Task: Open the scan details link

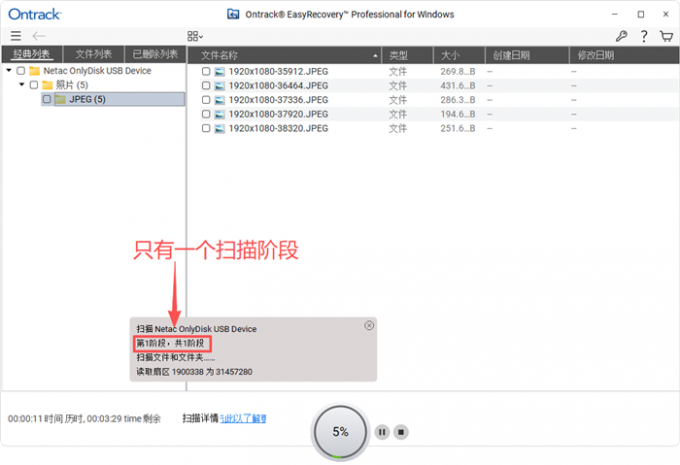Action: [243, 419]
